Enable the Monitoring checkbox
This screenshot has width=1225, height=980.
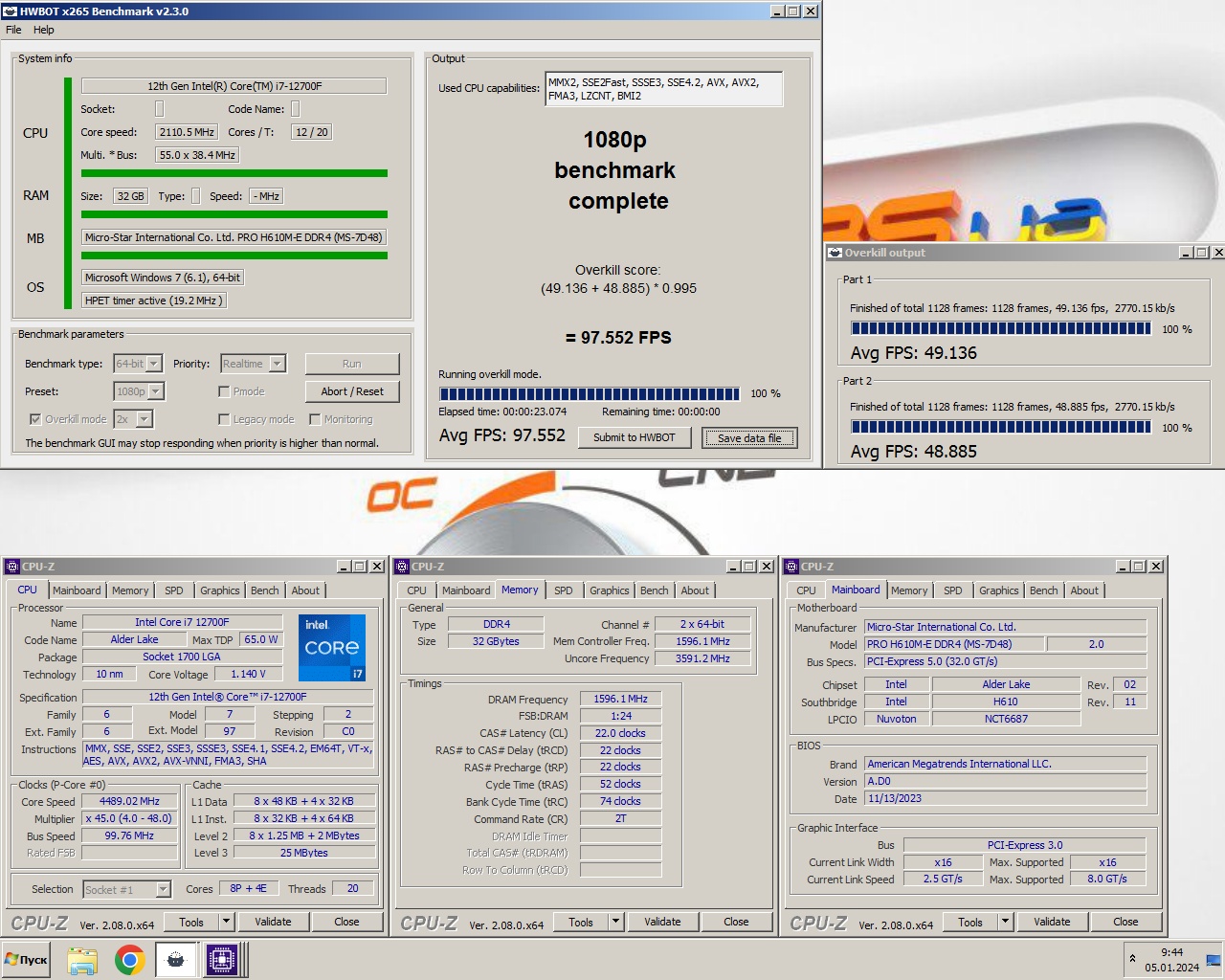click(315, 419)
